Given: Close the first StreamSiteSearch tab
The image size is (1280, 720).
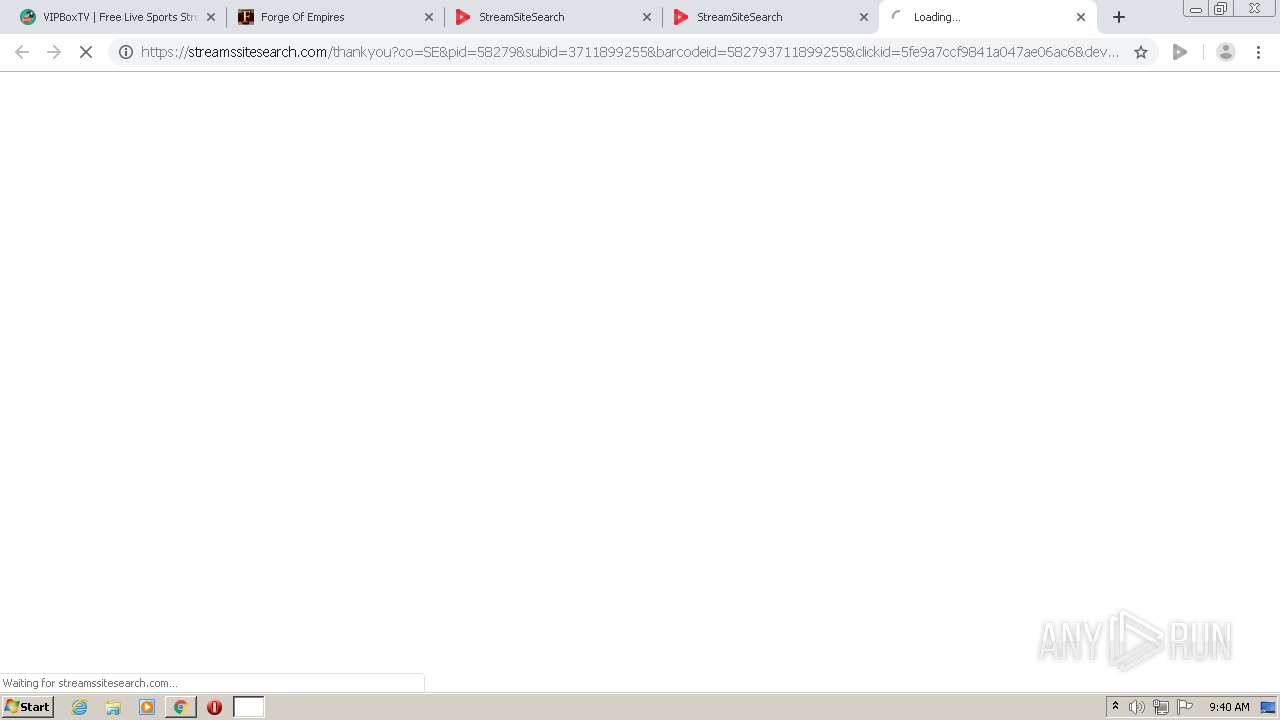Looking at the screenshot, I should click(x=647, y=17).
